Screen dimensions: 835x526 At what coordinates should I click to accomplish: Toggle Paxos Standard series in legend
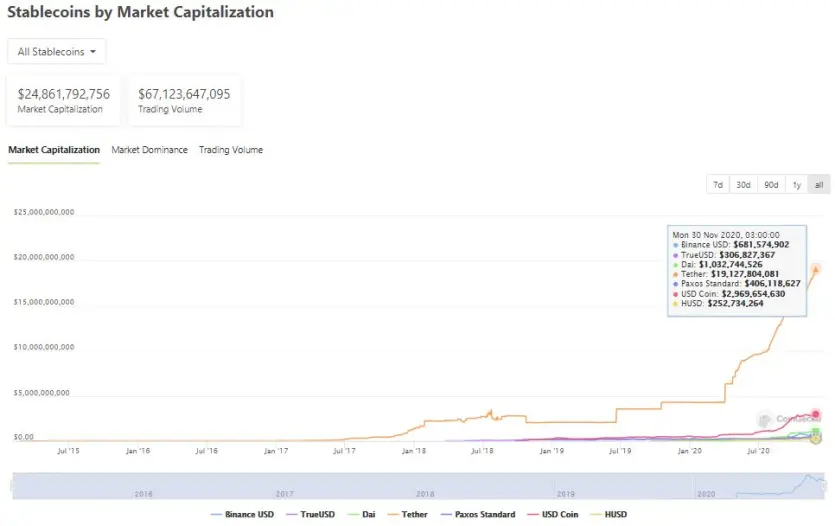pos(478,514)
